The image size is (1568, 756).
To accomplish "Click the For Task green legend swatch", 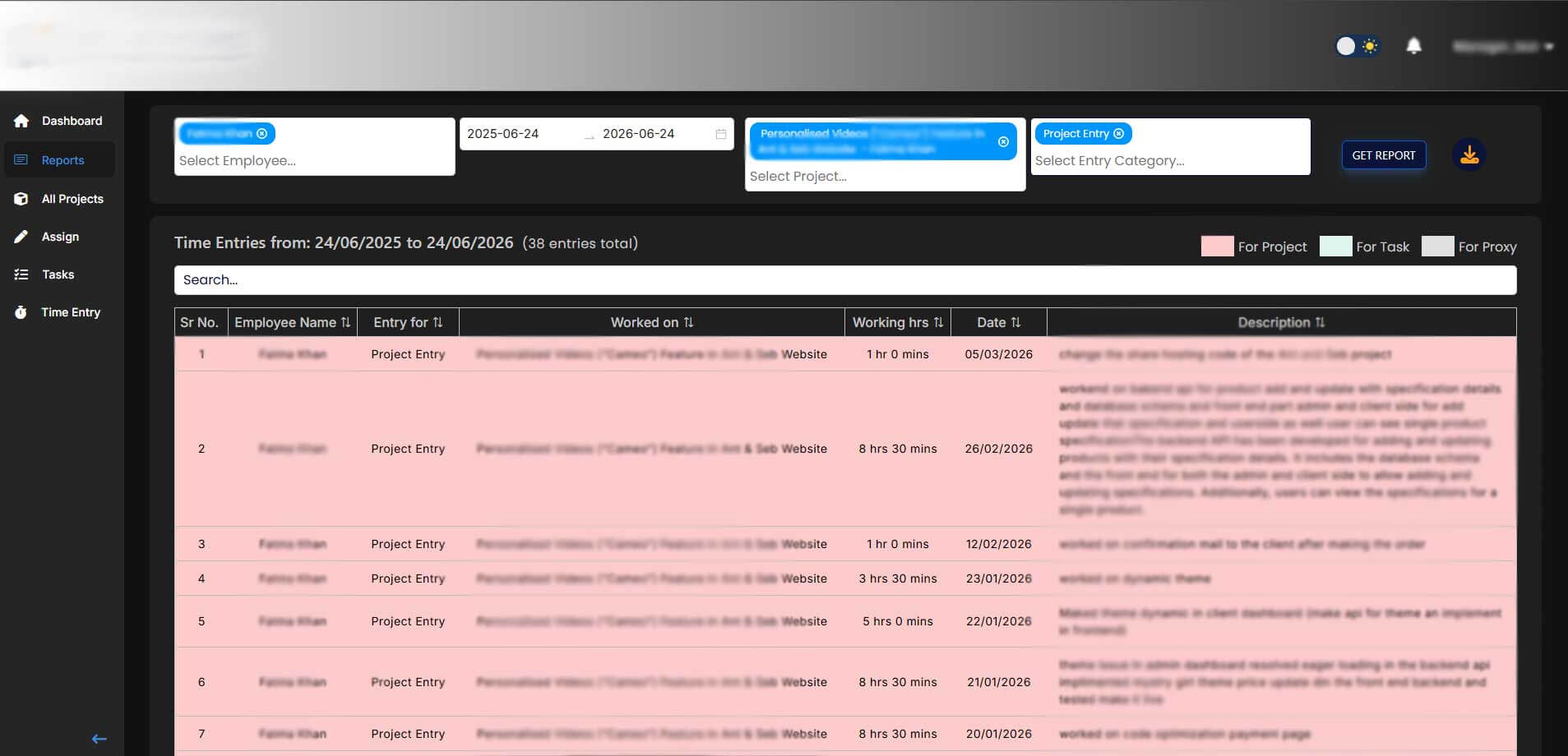I will click(1335, 247).
